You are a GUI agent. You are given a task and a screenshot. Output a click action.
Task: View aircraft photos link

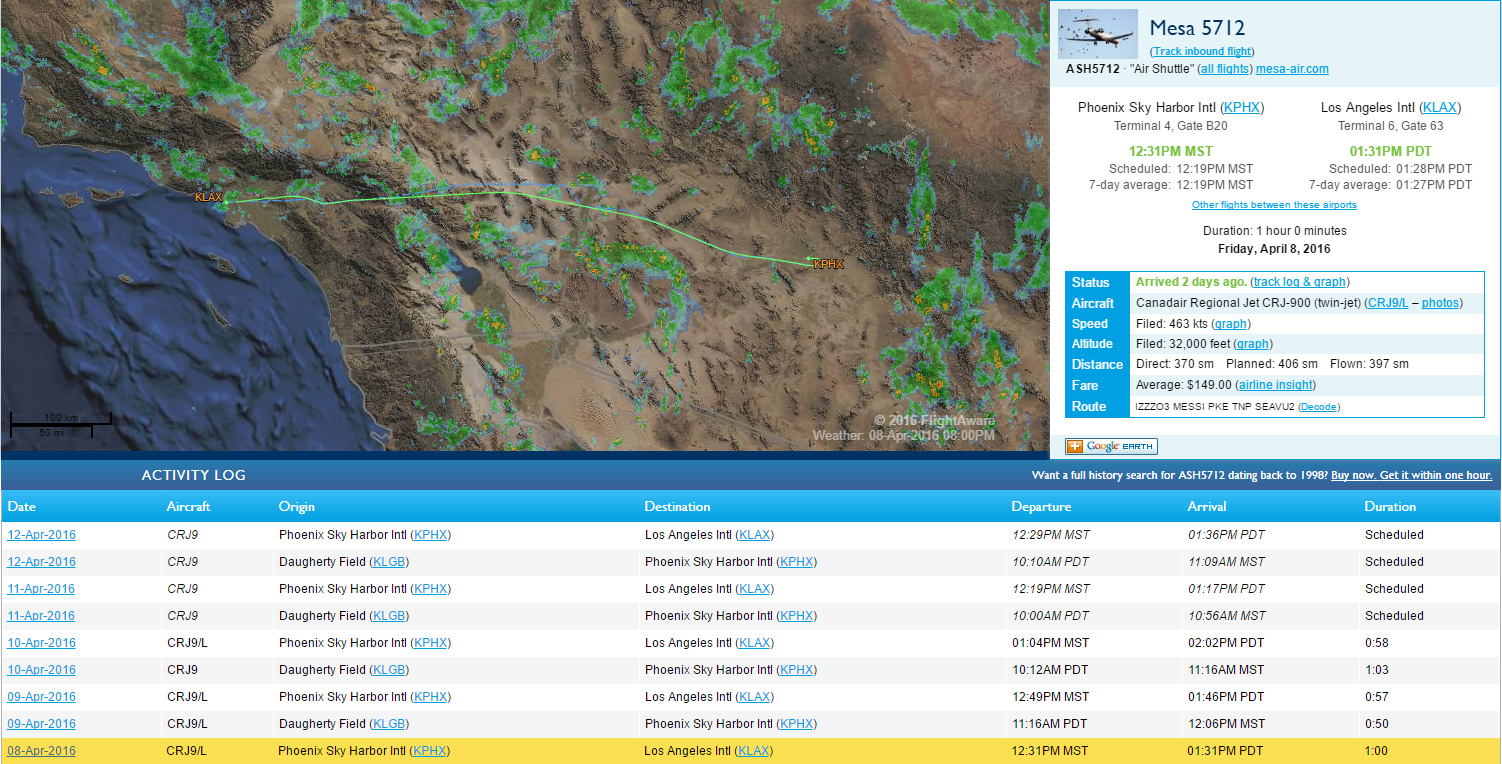(x=1440, y=303)
